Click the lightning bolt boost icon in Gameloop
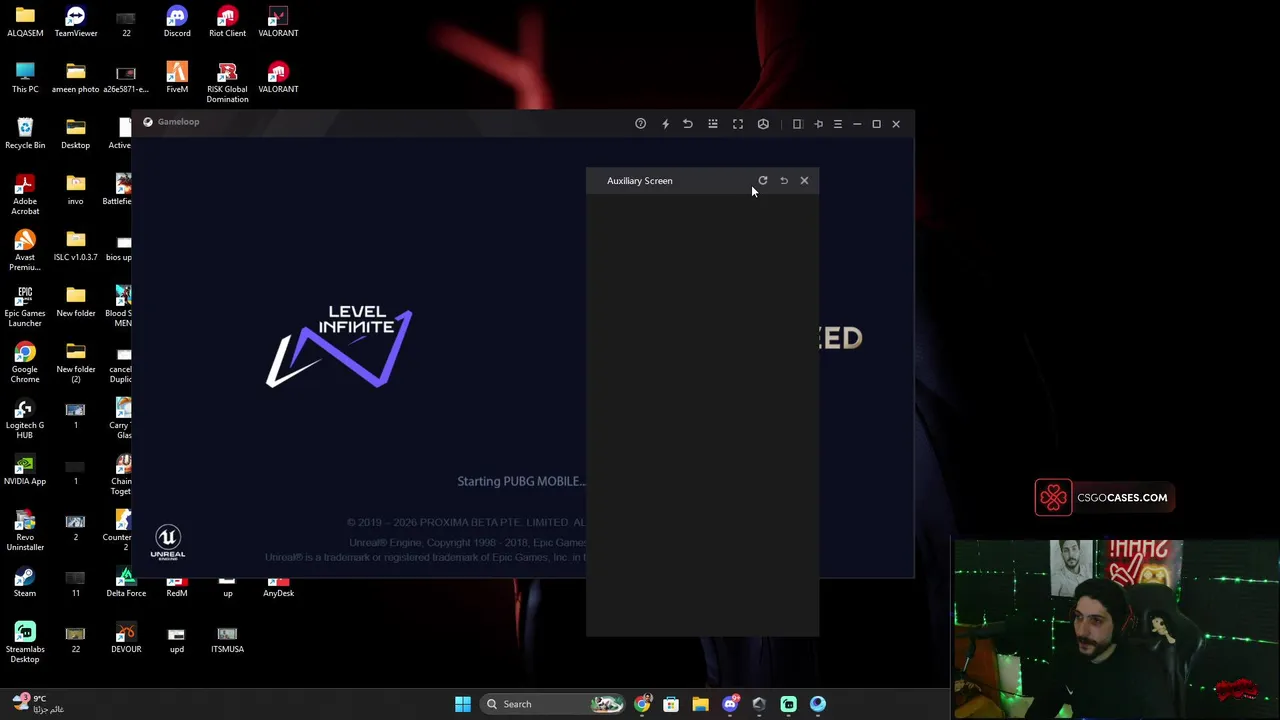Image resolution: width=1280 pixels, height=720 pixels. [x=665, y=124]
